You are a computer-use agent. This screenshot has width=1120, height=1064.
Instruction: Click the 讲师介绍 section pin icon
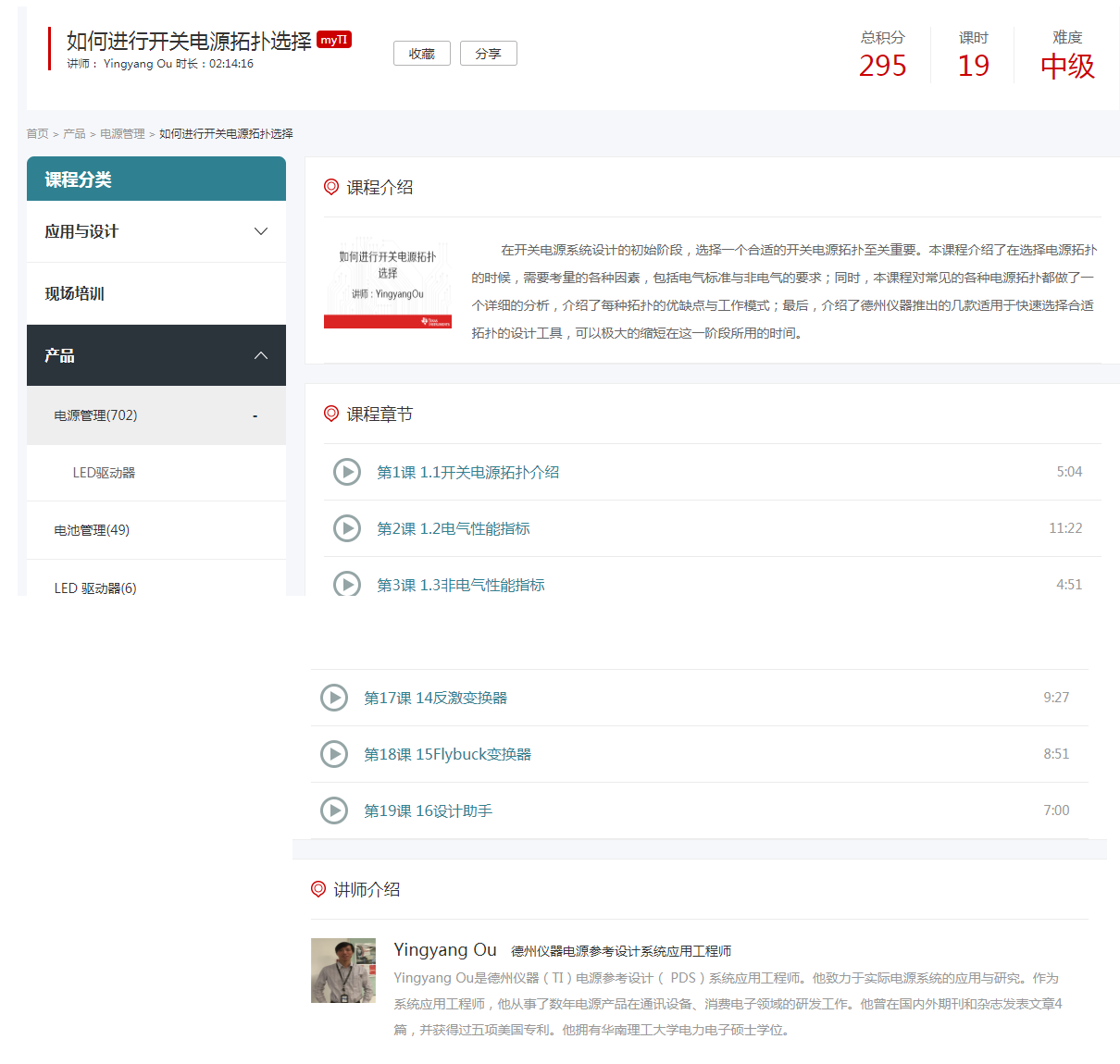(318, 889)
